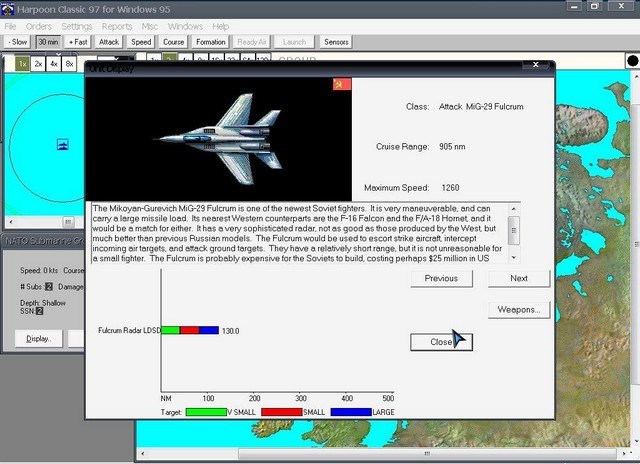Open the Weapons... dialog button

[518, 310]
